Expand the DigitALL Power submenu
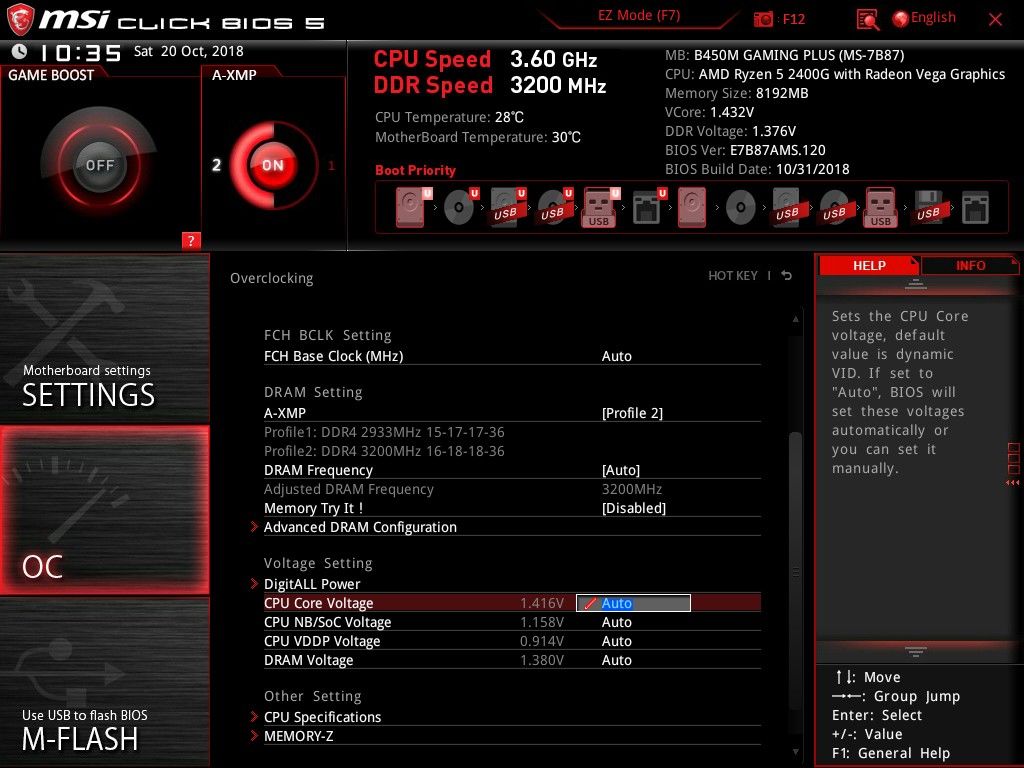The image size is (1024, 768). pos(312,584)
